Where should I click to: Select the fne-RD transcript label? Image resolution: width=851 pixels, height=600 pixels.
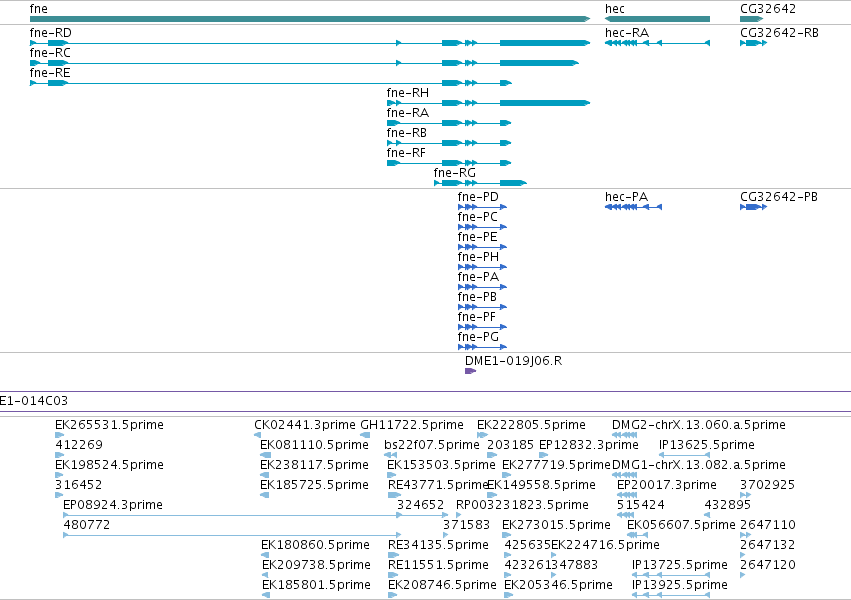click(50, 33)
